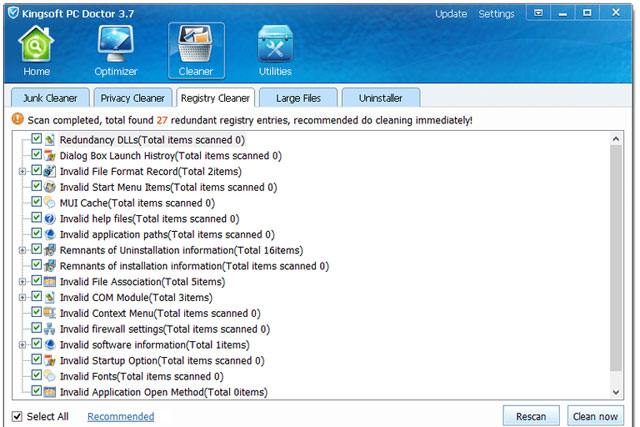The image size is (640, 427).
Task: Click the list scrollbar down arrow
Action: (x=616, y=392)
